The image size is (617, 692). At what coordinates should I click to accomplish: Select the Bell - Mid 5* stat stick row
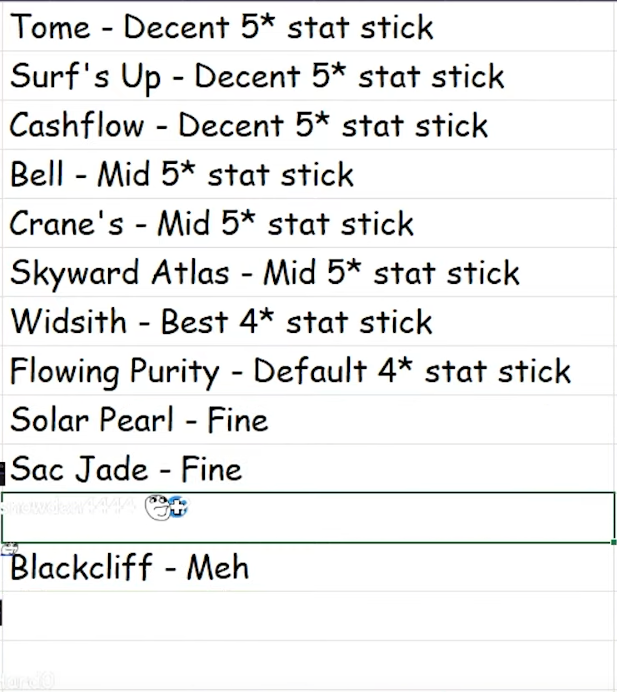309,174
